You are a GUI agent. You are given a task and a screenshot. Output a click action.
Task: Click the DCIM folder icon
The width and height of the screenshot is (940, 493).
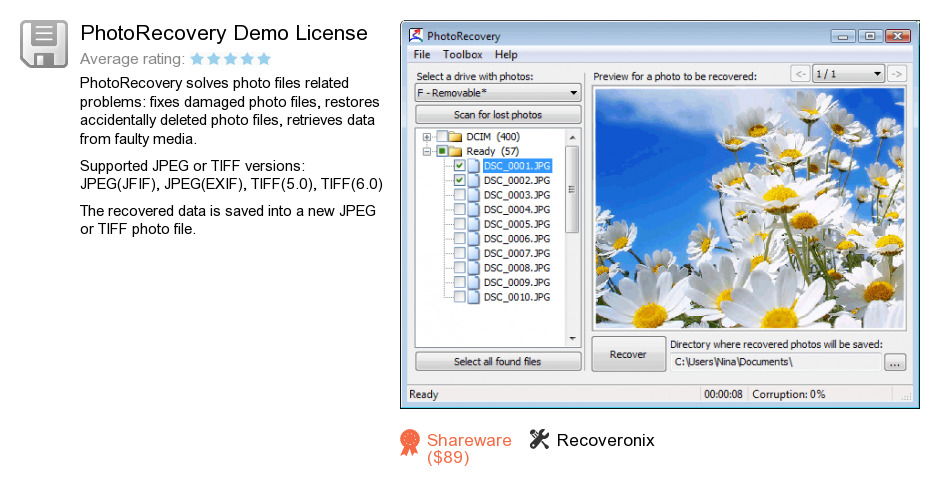tap(455, 137)
